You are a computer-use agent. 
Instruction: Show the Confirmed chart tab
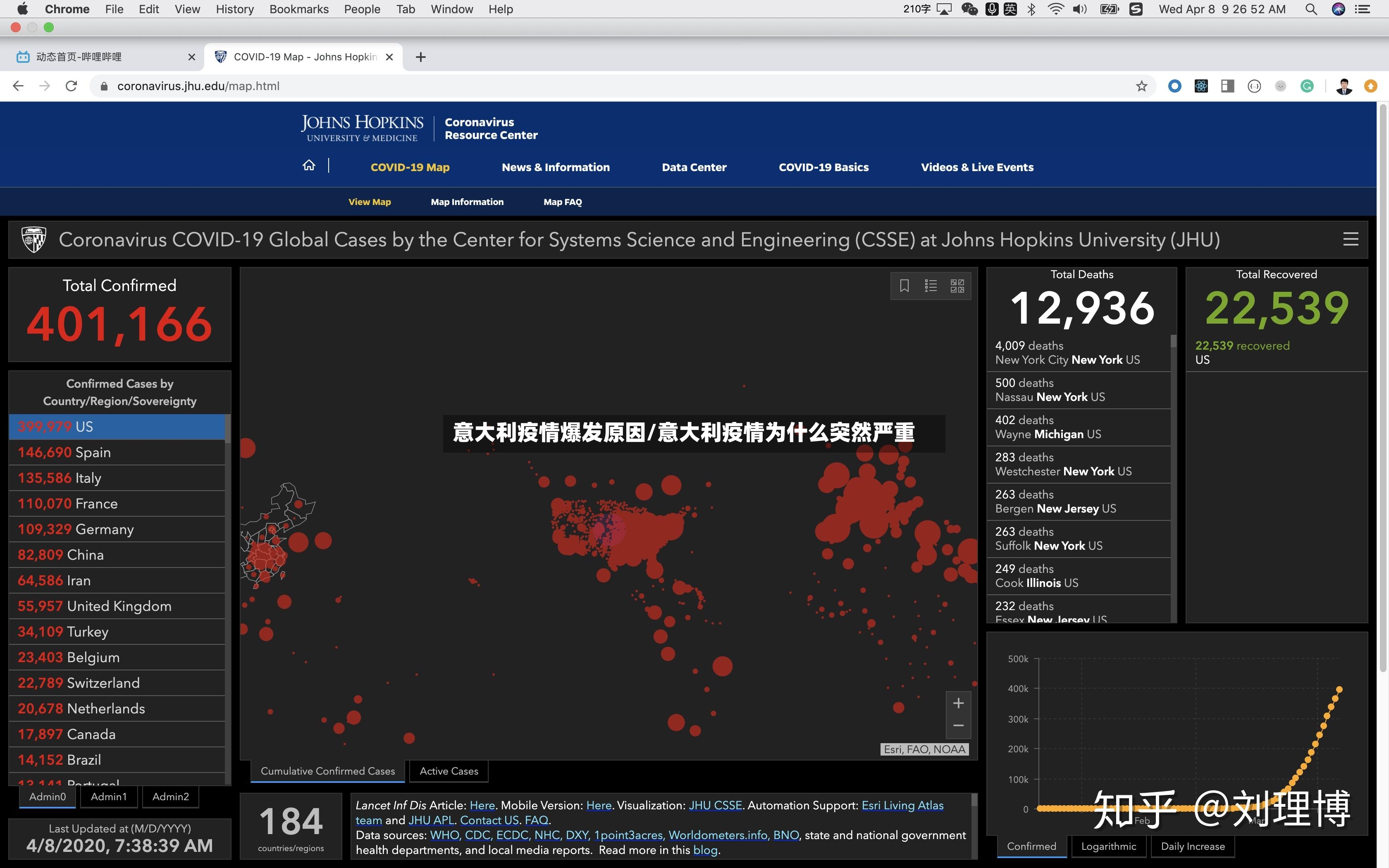pos(1031,846)
